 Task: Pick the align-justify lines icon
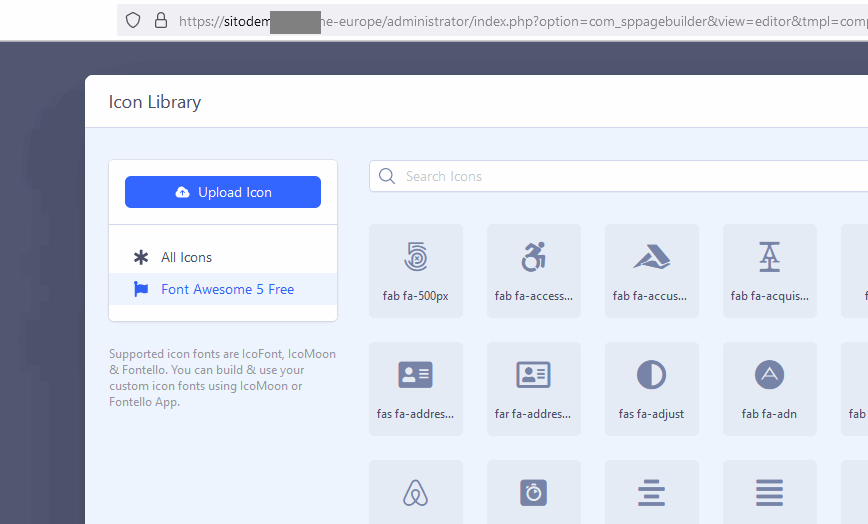[769, 492]
